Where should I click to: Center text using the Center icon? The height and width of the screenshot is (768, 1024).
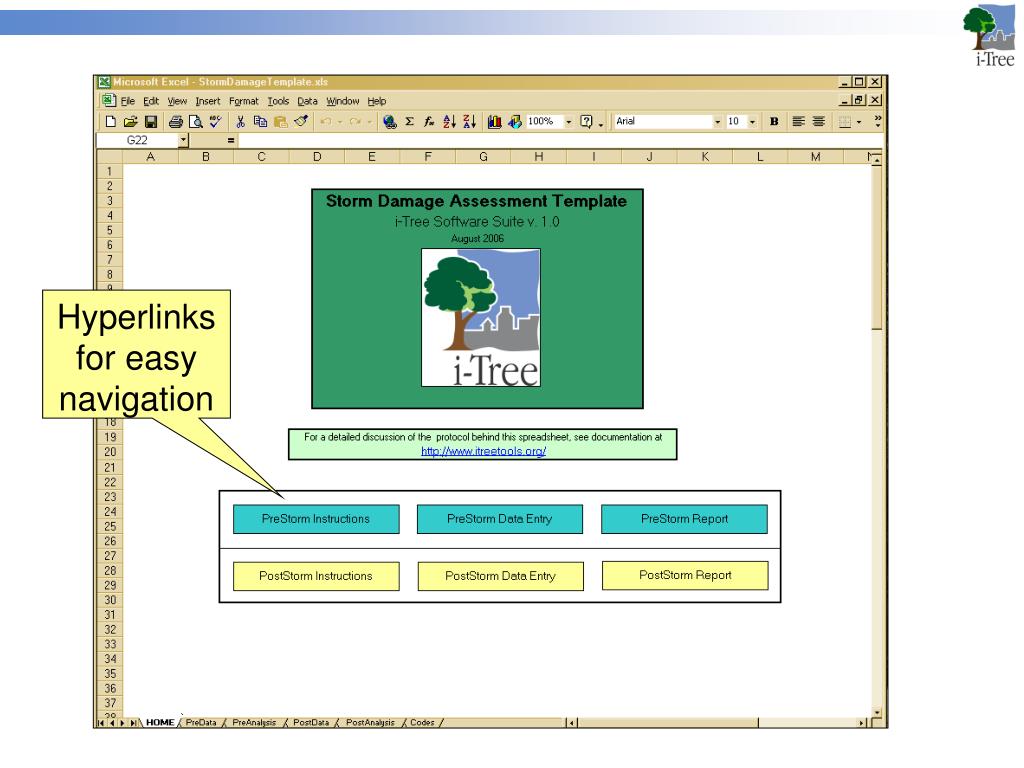pyautogui.click(x=818, y=121)
